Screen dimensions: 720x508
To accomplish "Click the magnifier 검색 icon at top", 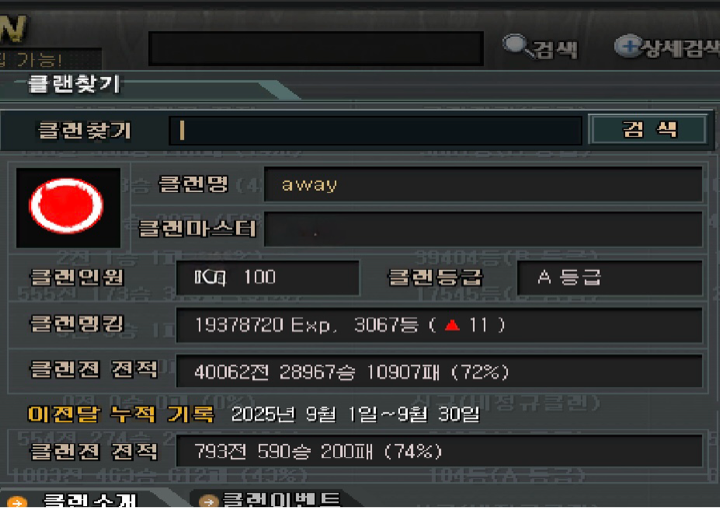I will [517, 45].
